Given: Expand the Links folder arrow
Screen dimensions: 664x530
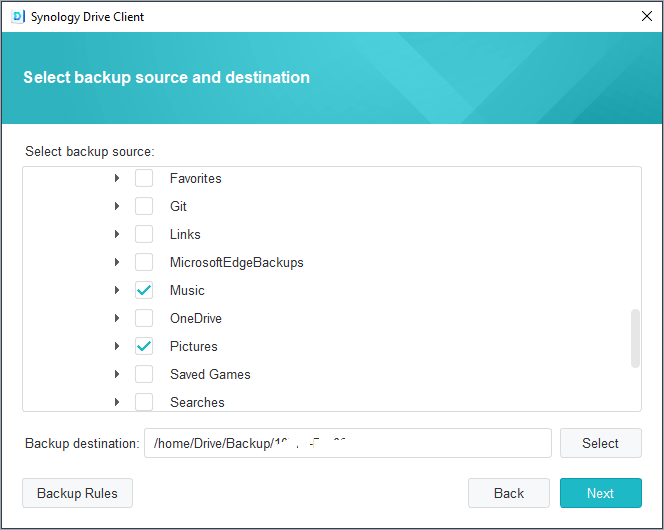Looking at the screenshot, I should tap(117, 234).
